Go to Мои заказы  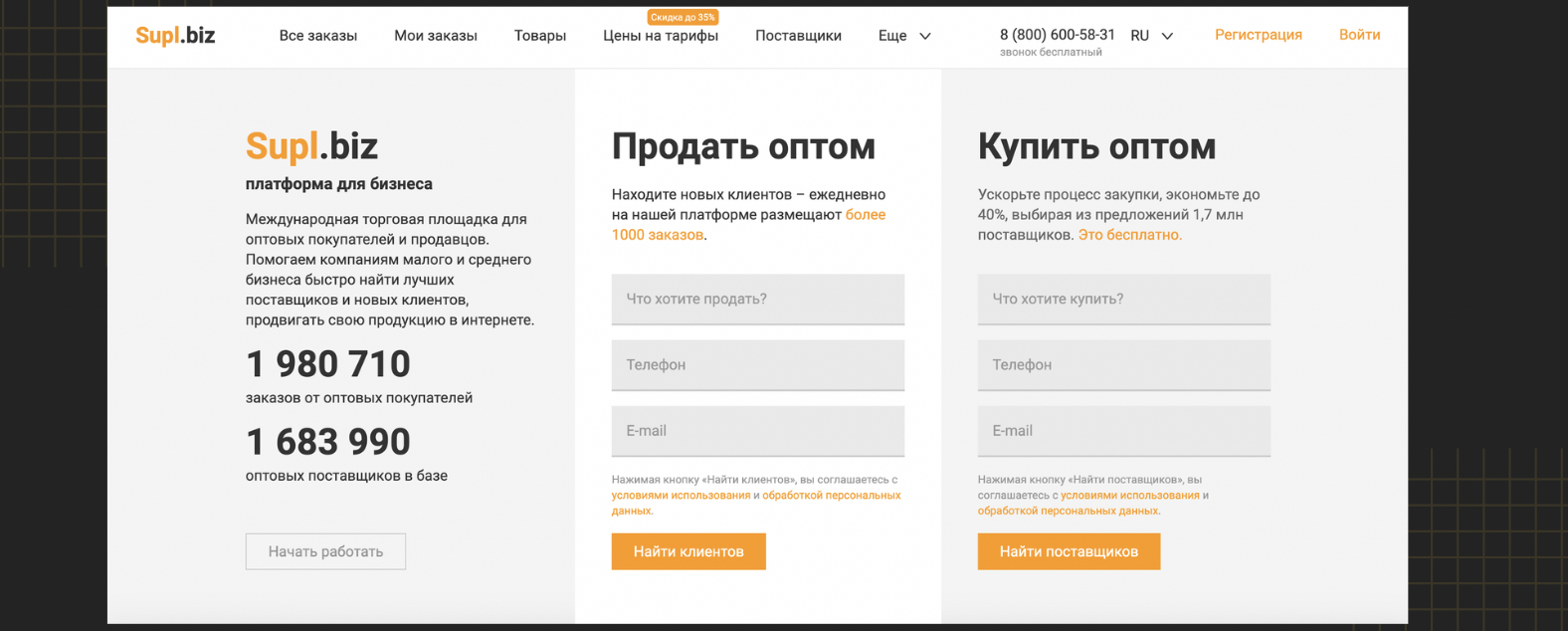coord(436,36)
